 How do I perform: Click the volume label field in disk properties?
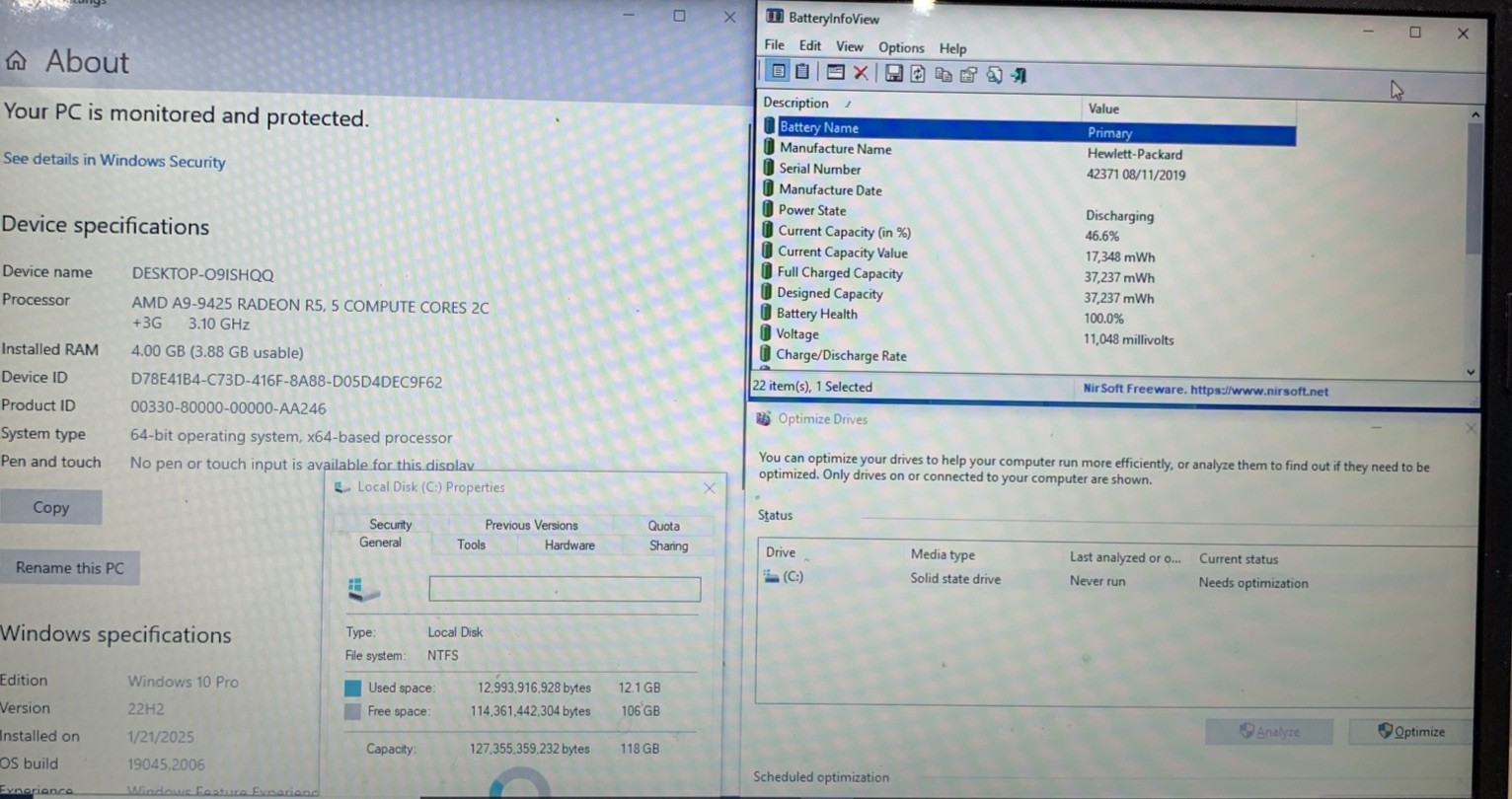click(x=565, y=590)
